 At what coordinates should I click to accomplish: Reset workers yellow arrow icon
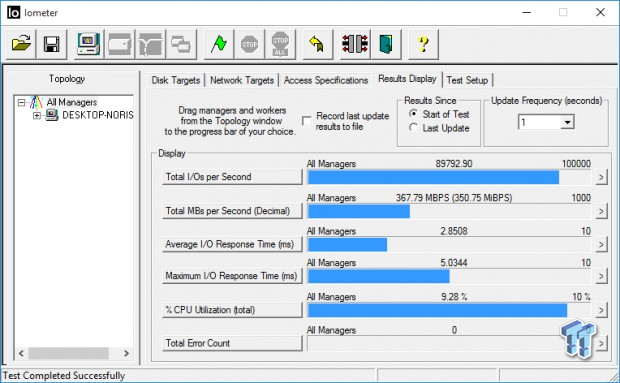317,44
